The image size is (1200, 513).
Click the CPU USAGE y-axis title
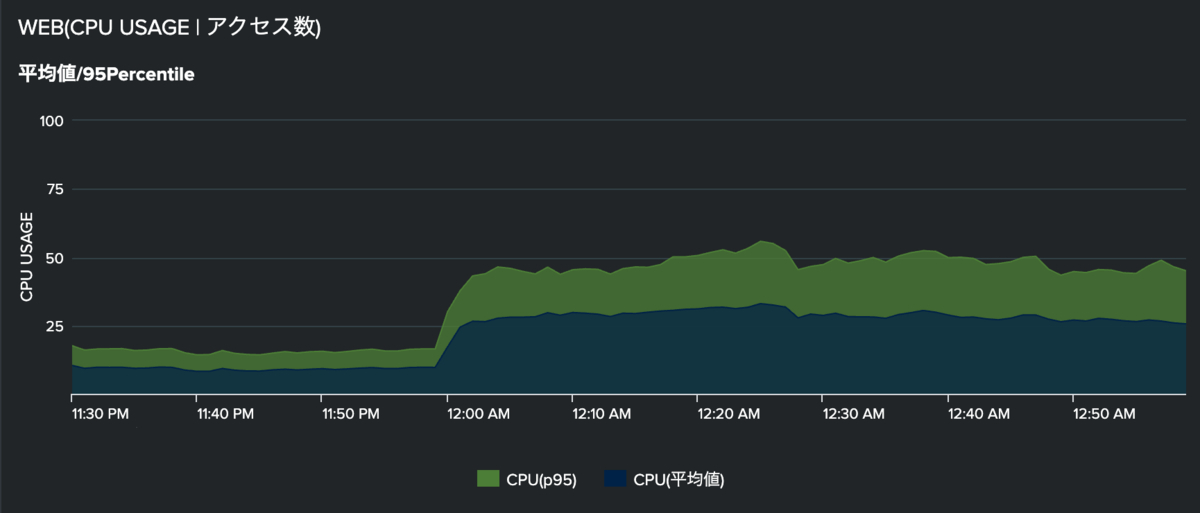click(x=27, y=256)
